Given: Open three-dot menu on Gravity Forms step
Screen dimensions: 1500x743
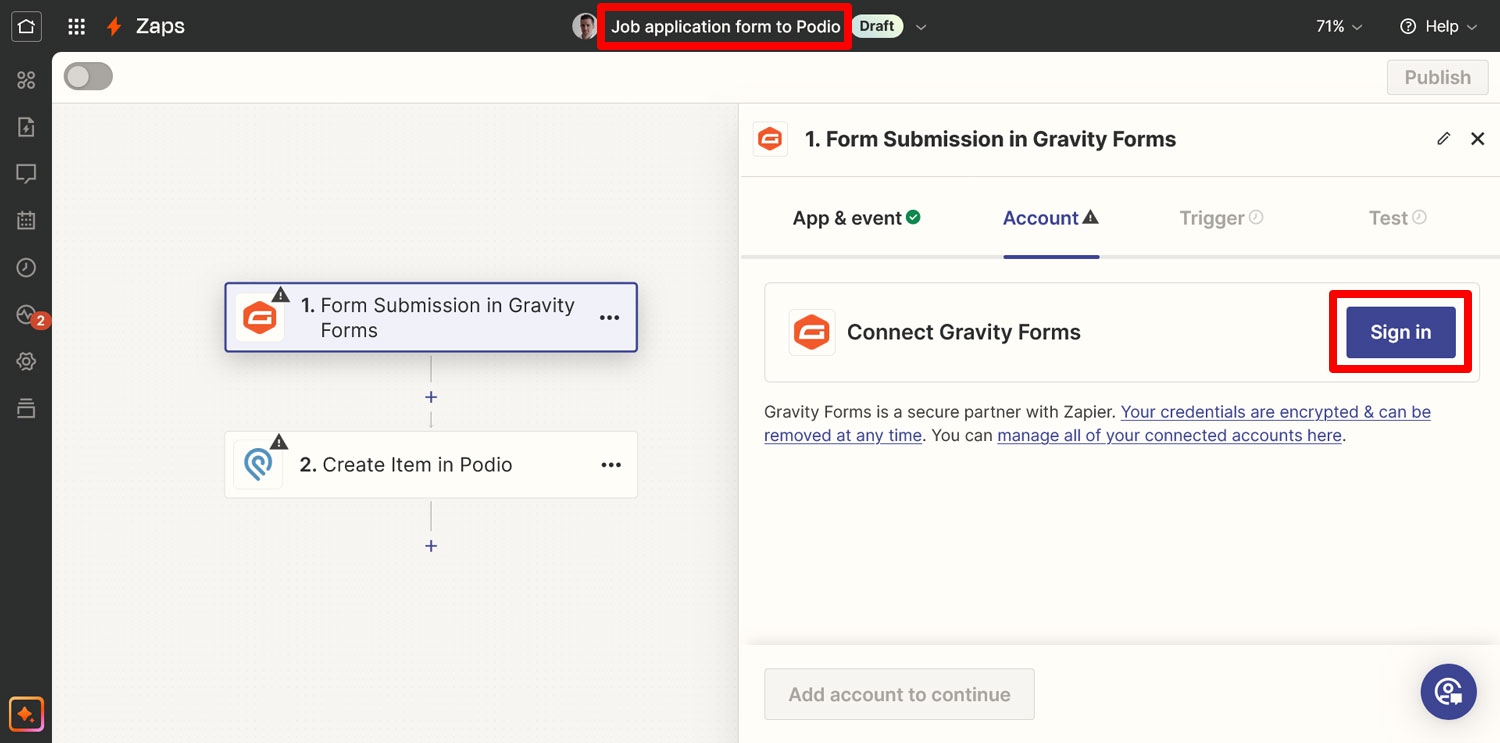Looking at the screenshot, I should (x=609, y=318).
